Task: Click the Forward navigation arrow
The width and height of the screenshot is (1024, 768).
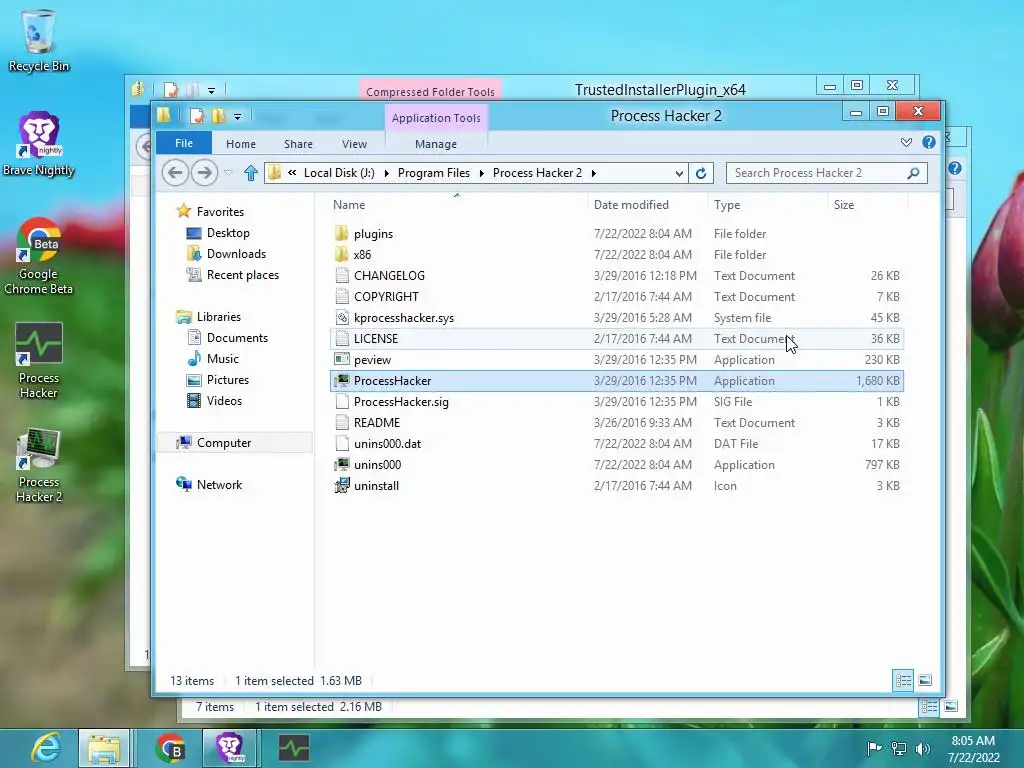Action: (204, 173)
